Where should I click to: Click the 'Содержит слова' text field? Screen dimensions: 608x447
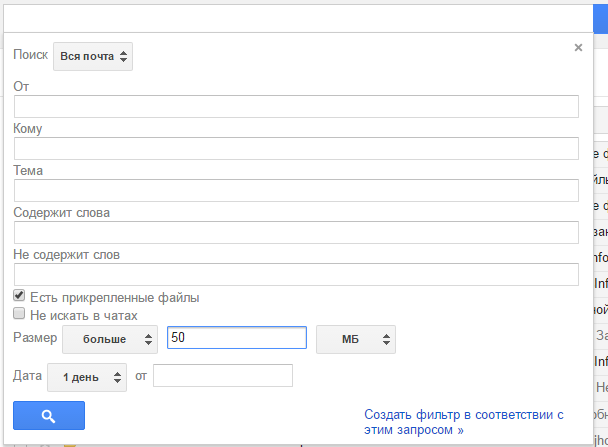pos(296,233)
